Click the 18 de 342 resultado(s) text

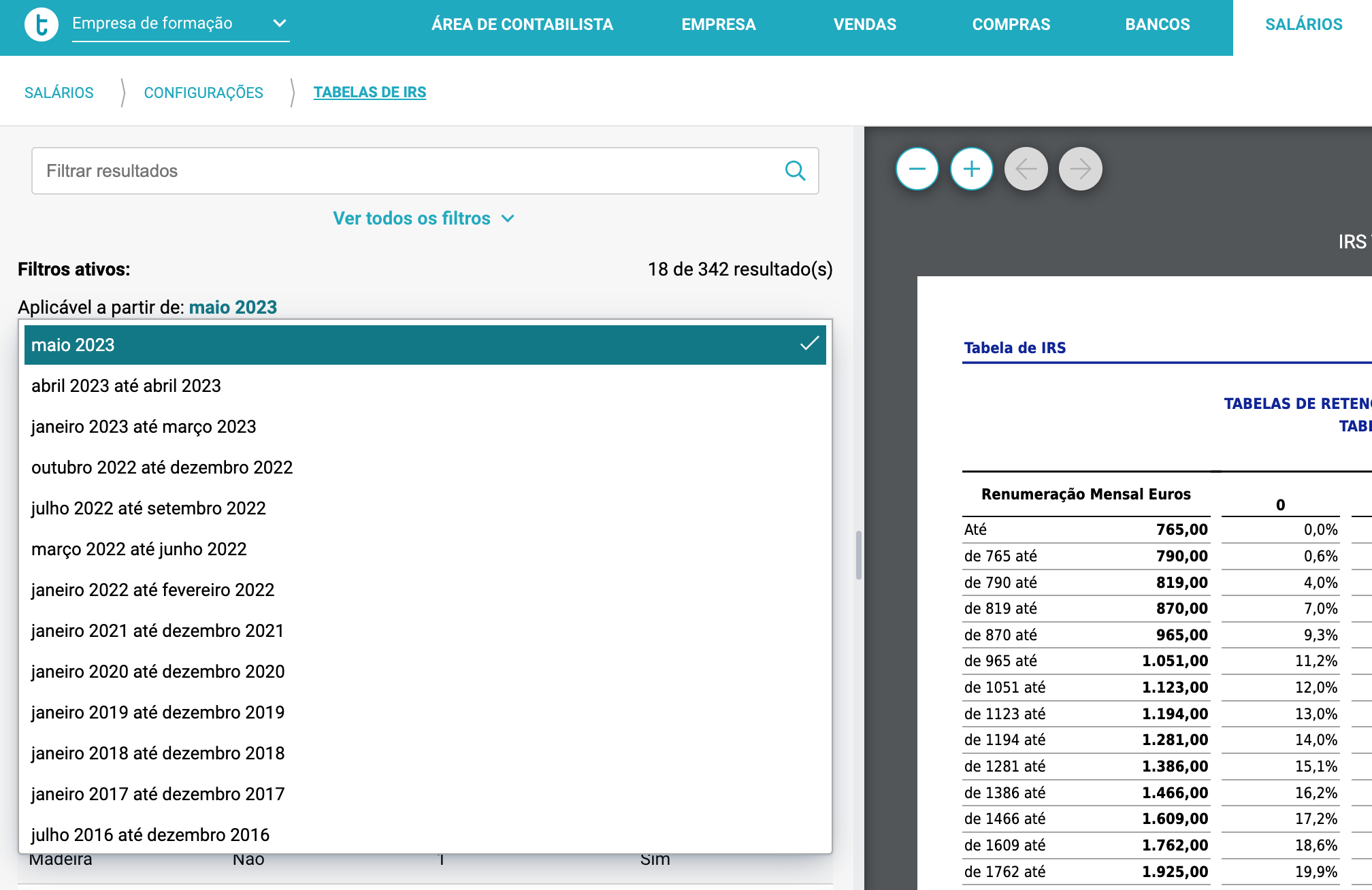click(740, 269)
